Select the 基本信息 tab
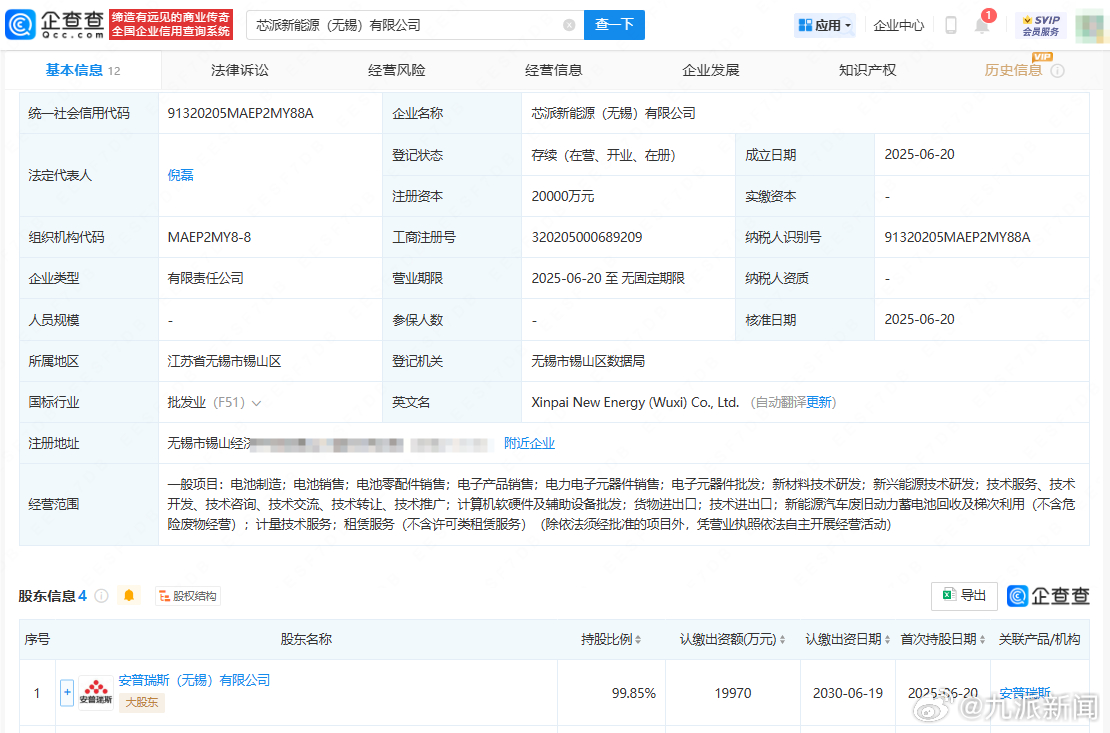This screenshot has width=1110, height=733. 83,70
